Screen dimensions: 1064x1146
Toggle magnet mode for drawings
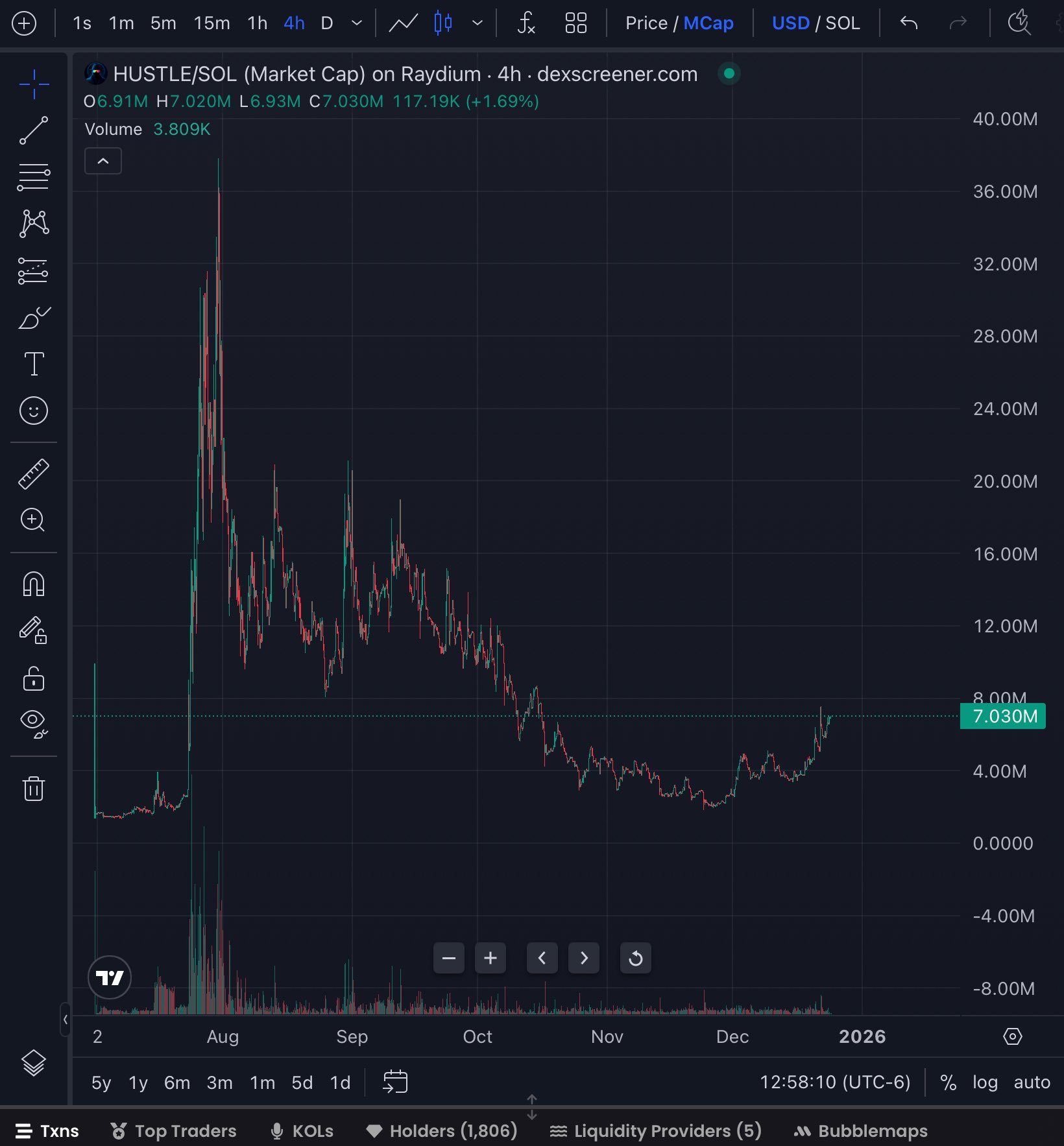pyautogui.click(x=34, y=584)
